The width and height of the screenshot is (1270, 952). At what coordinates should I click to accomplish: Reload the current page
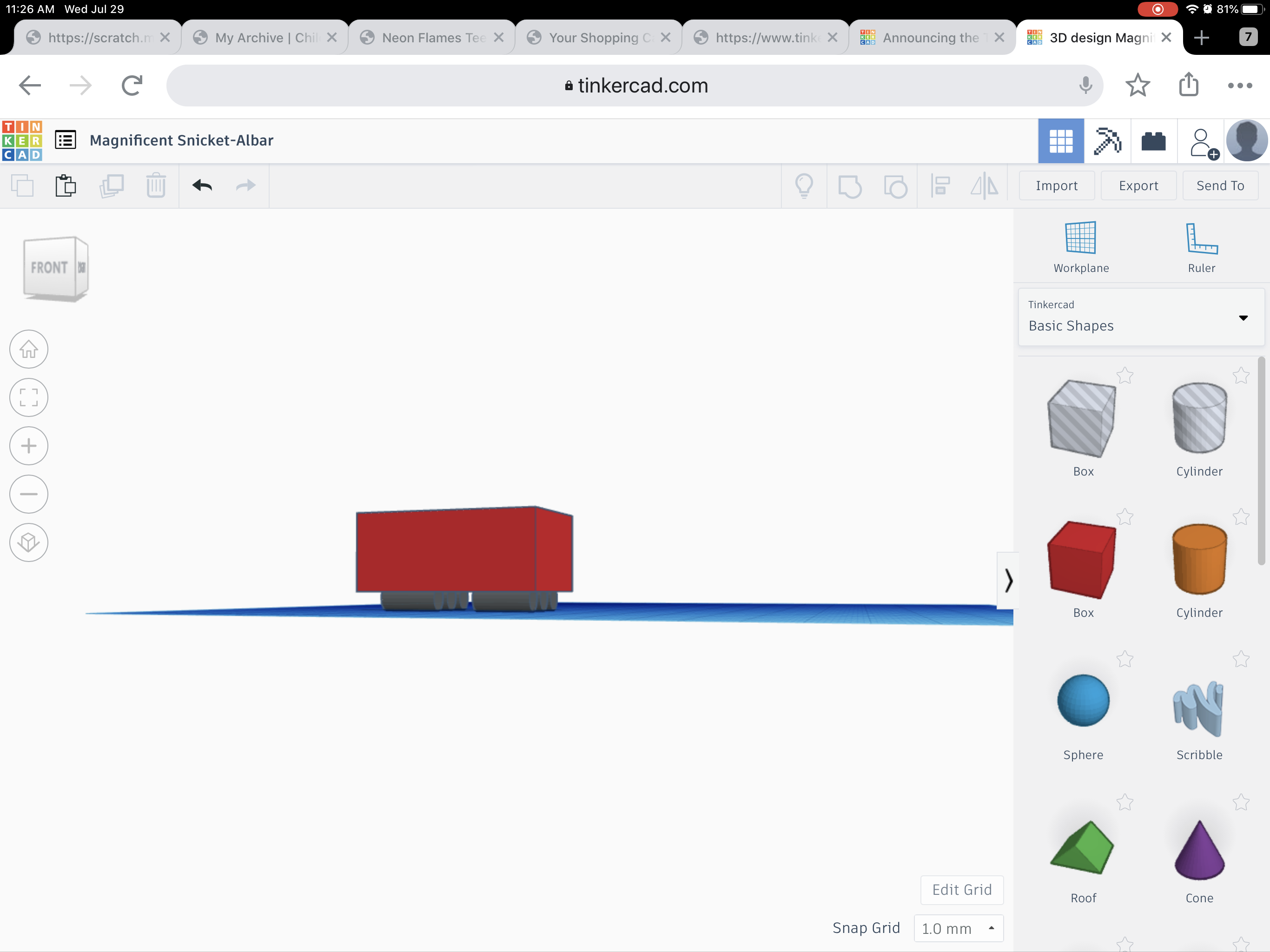click(x=132, y=86)
